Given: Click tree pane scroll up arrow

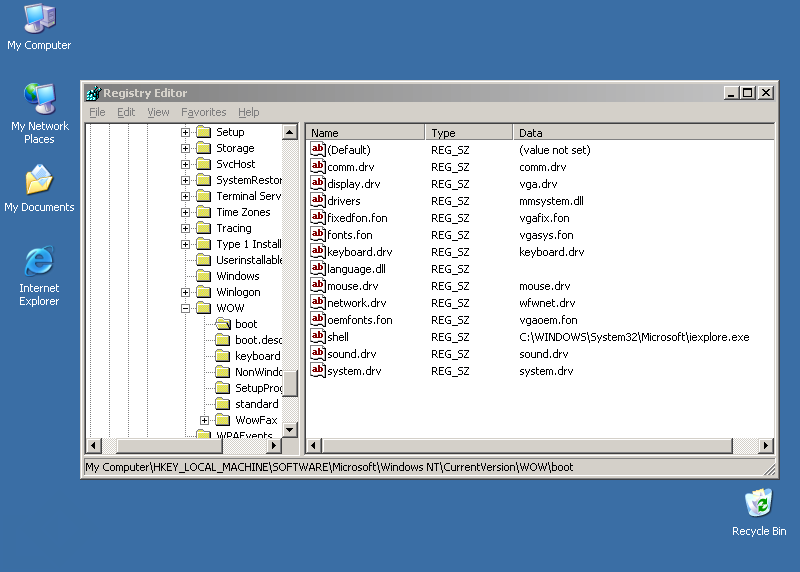Looking at the screenshot, I should [x=290, y=133].
